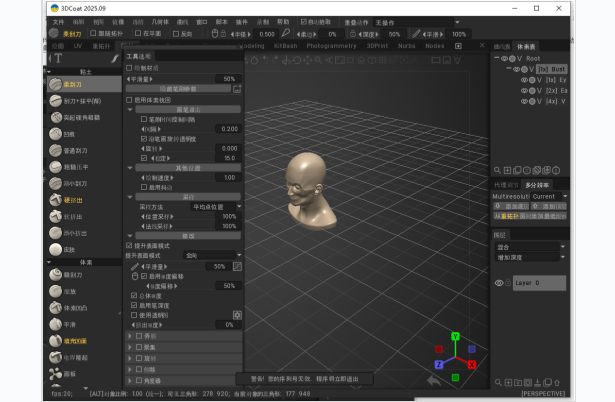Toggle the 启用抖动 checkbox

(x=138, y=187)
